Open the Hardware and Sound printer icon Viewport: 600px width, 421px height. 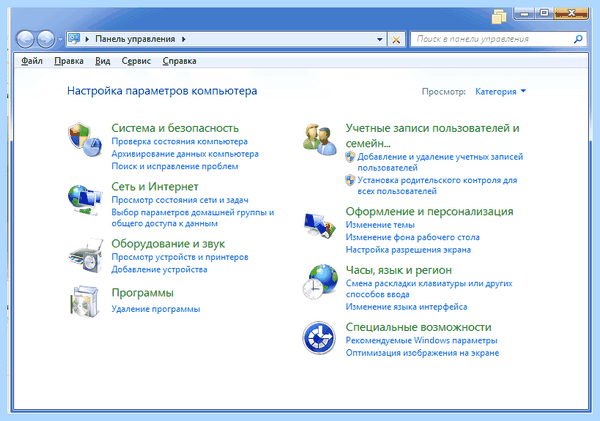(x=86, y=255)
